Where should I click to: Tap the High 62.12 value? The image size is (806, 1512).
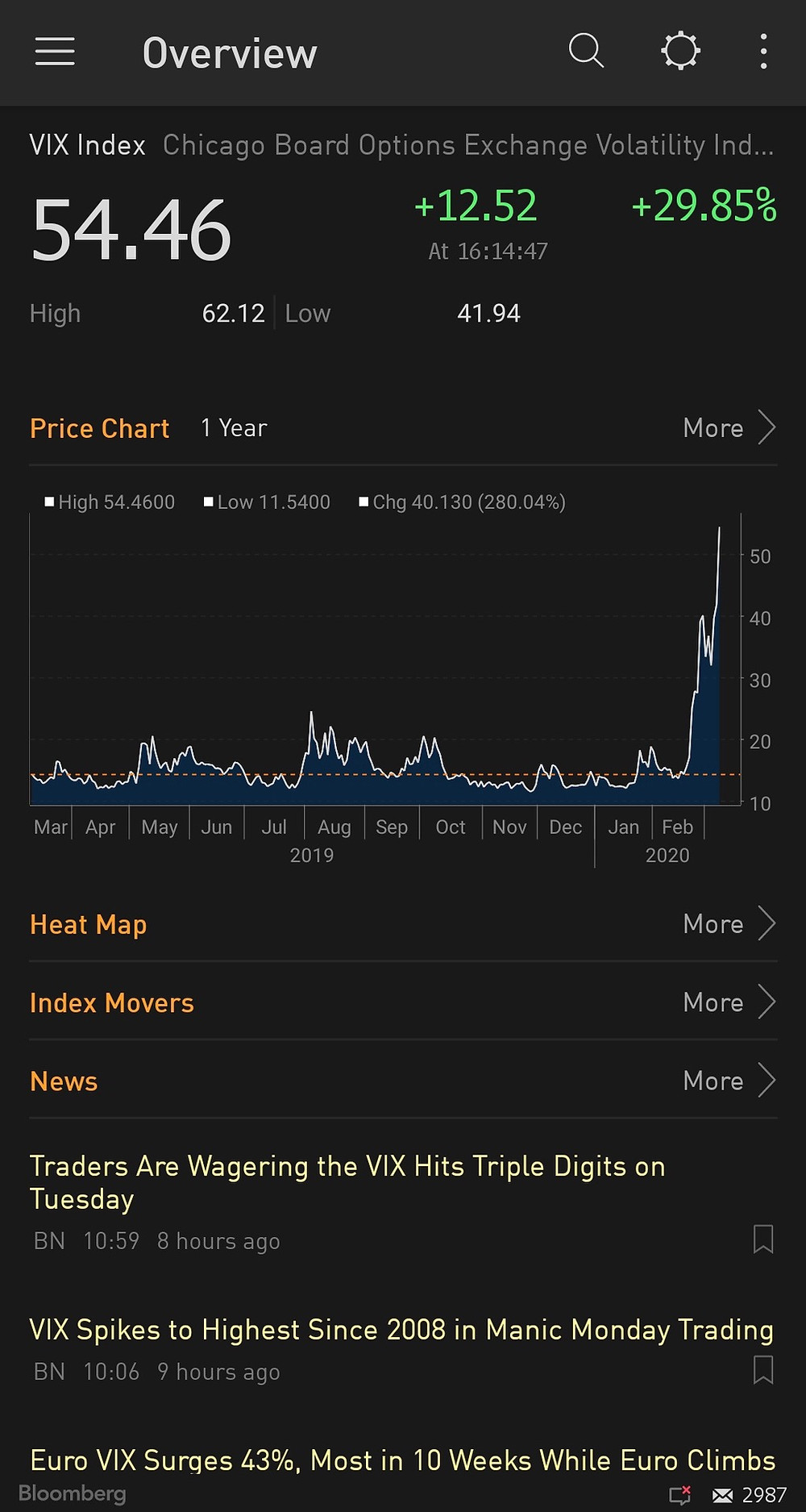233,313
